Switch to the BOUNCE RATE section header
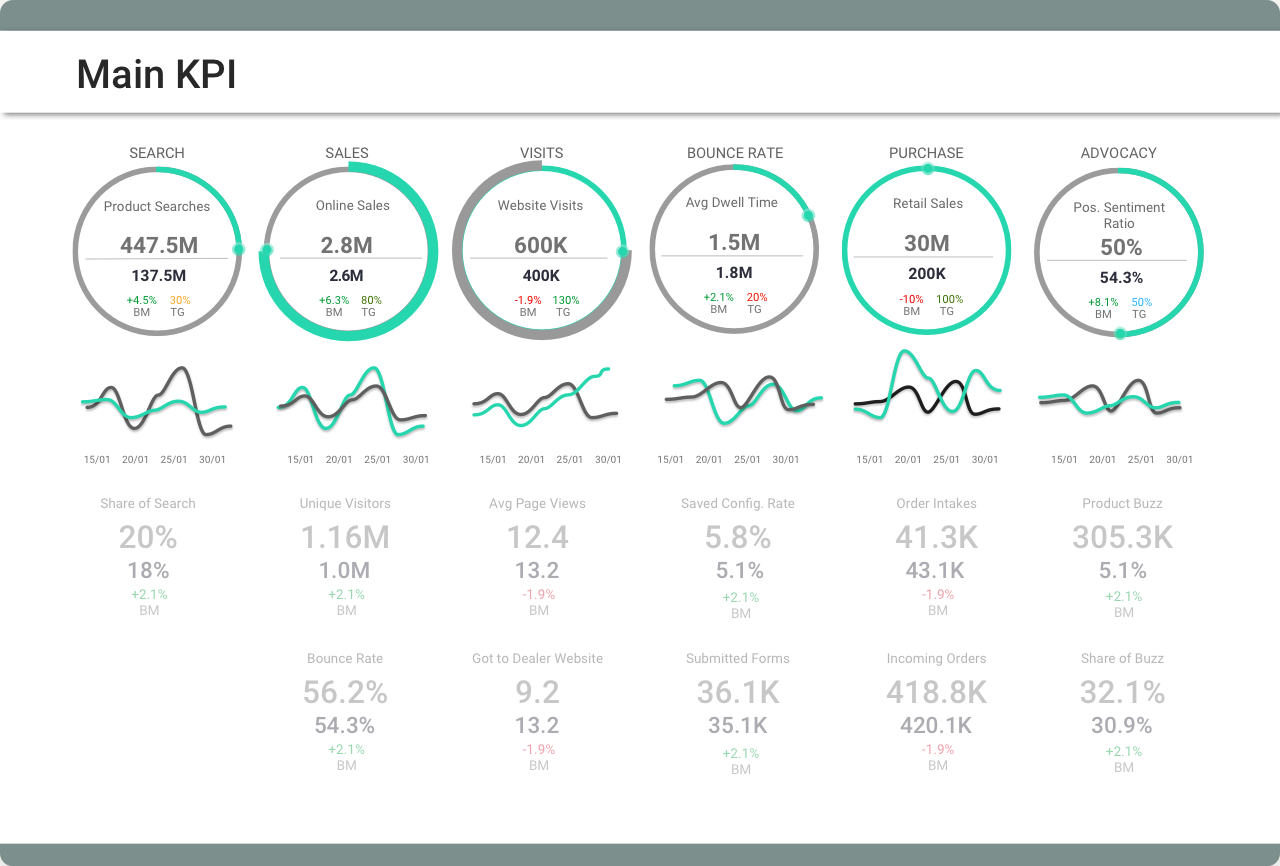 [735, 153]
